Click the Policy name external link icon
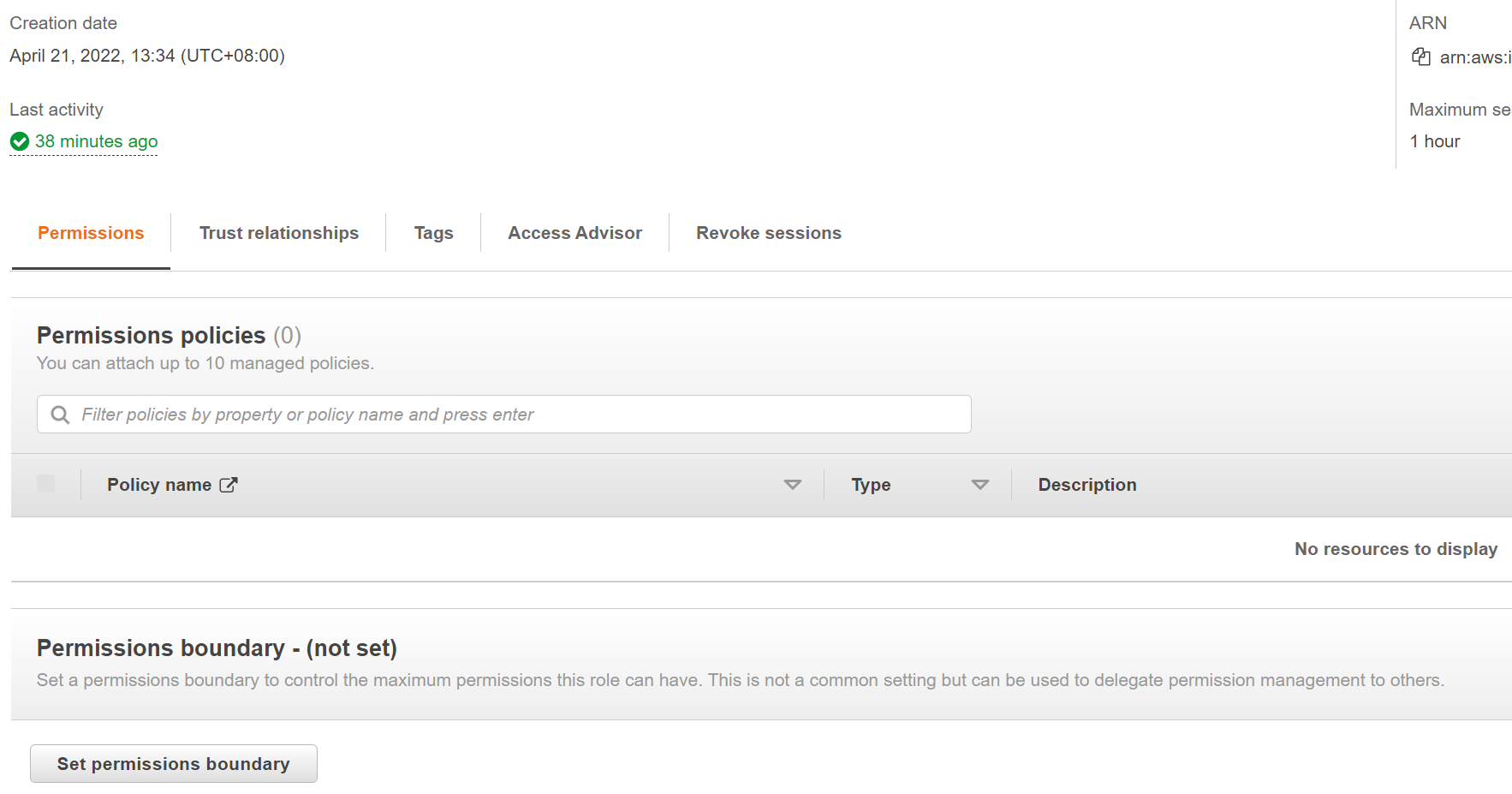 229,485
